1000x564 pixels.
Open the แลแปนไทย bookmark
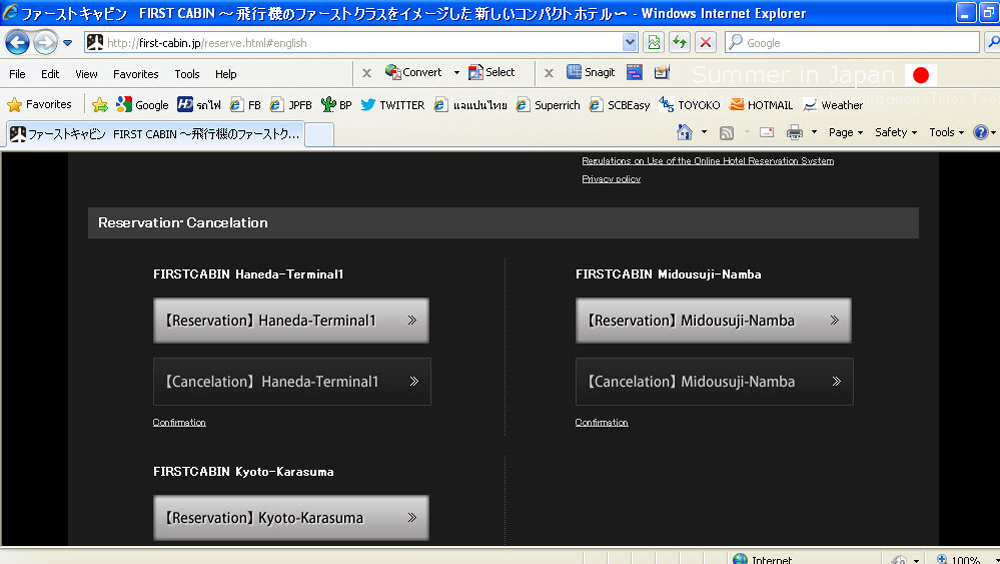[x=471, y=105]
